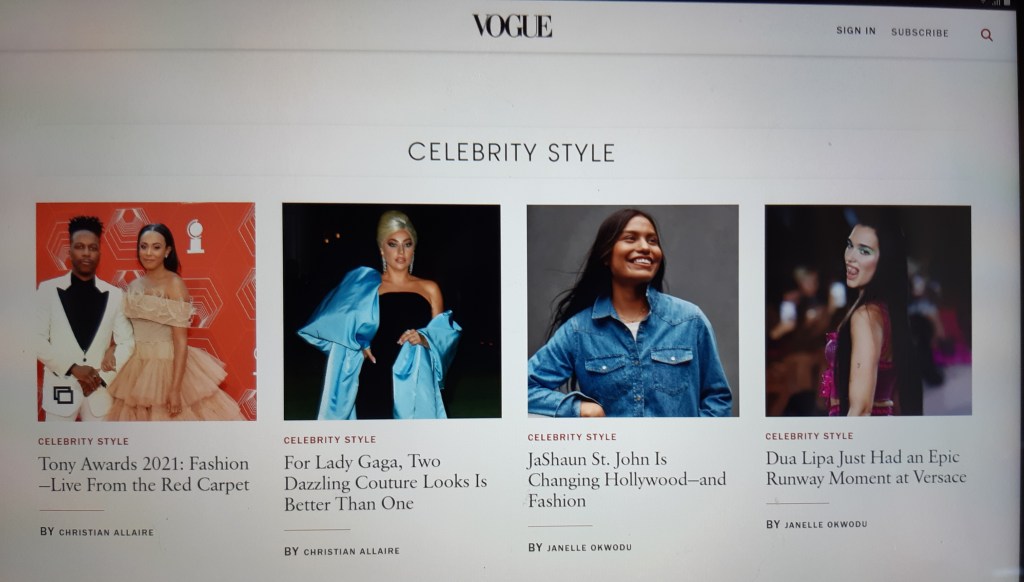Viewport: 1024px width, 582px height.
Task: Click Celebrity Style tag above JaShaun headline
Action: click(x=572, y=437)
